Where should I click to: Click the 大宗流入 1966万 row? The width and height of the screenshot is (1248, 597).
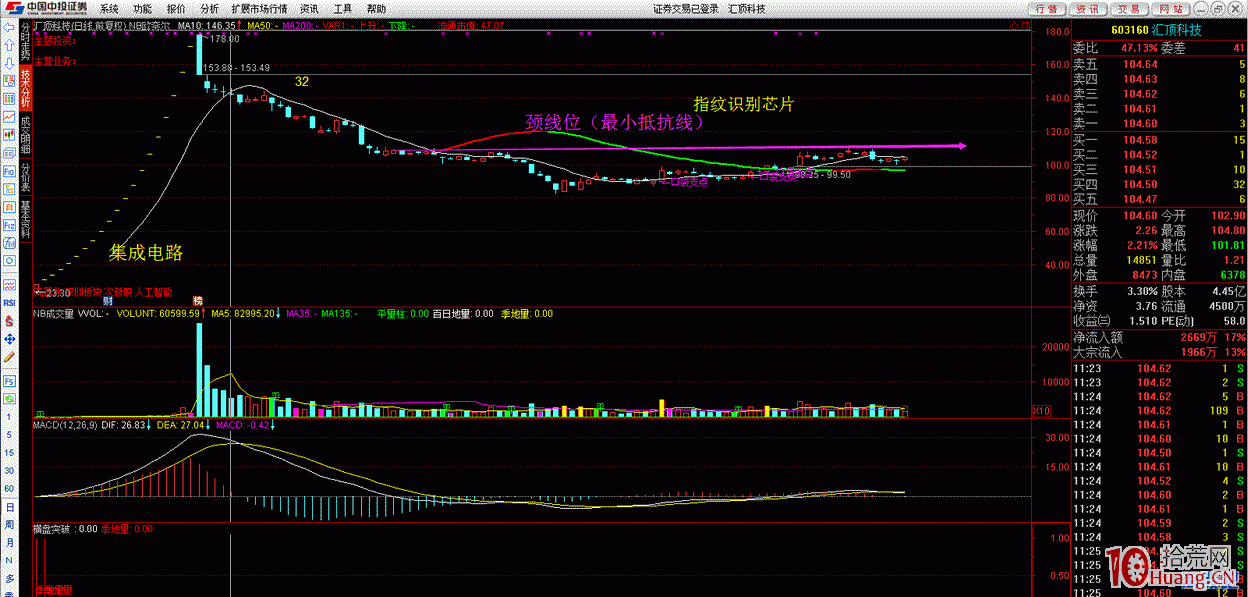(1159, 352)
